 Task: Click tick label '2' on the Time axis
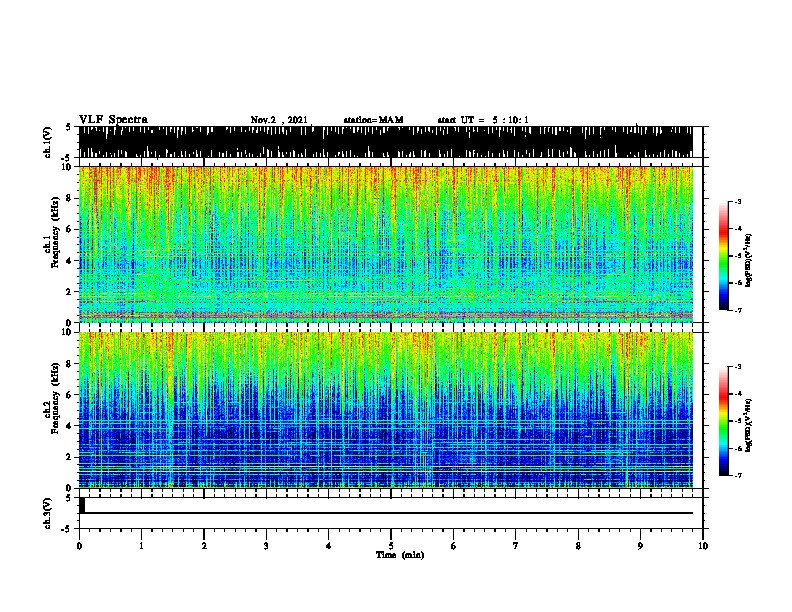coord(204,546)
